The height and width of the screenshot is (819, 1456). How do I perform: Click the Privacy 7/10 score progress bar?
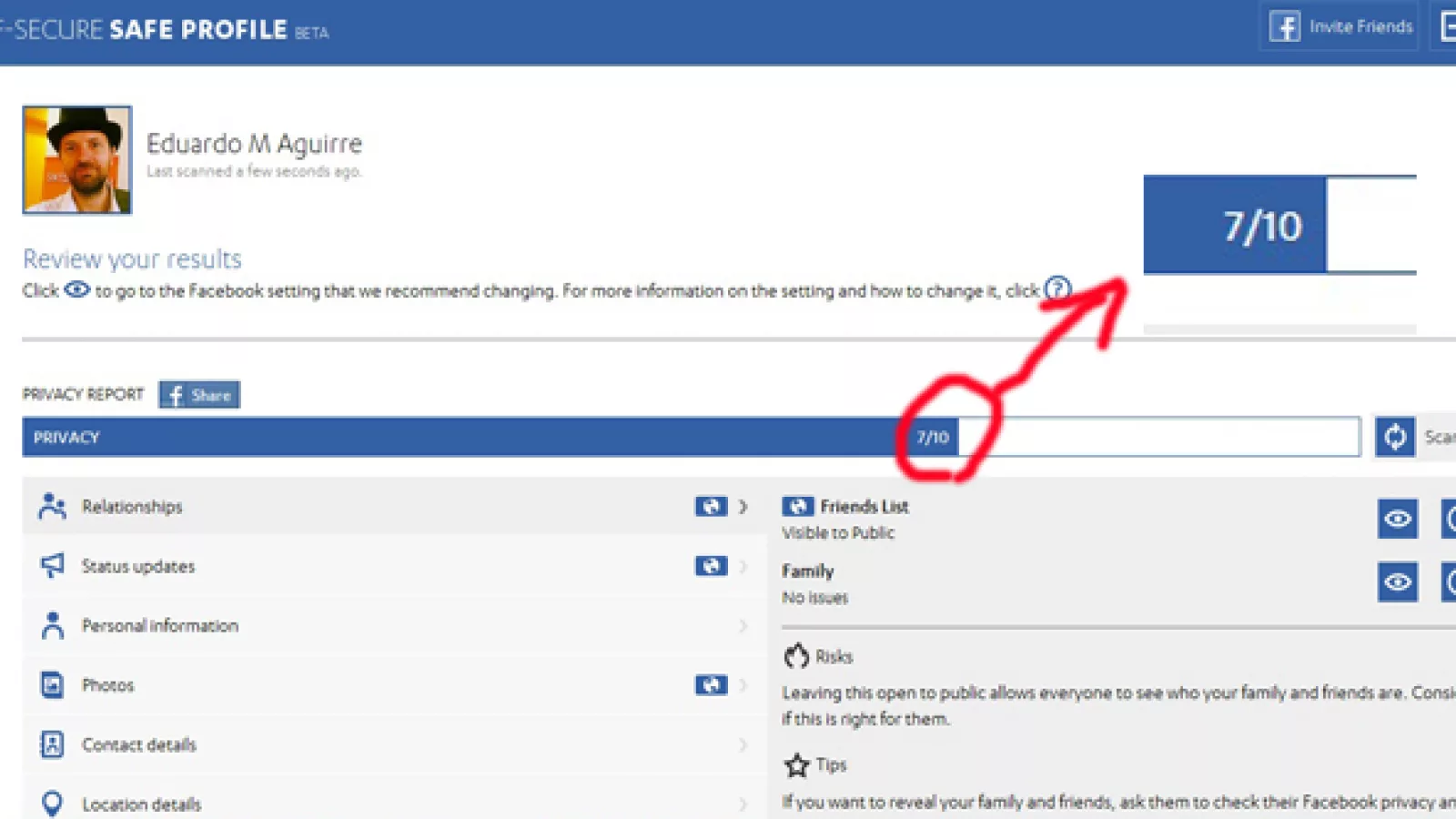(690, 438)
